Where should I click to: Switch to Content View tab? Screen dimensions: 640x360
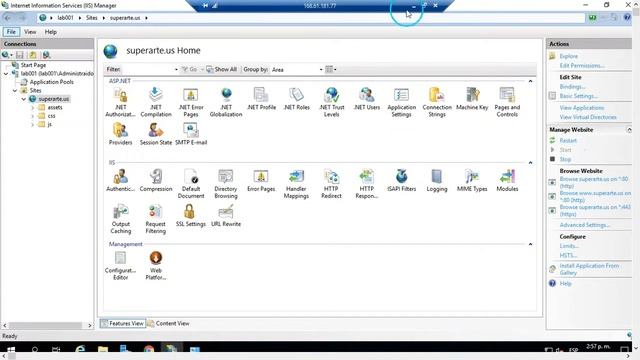point(168,323)
